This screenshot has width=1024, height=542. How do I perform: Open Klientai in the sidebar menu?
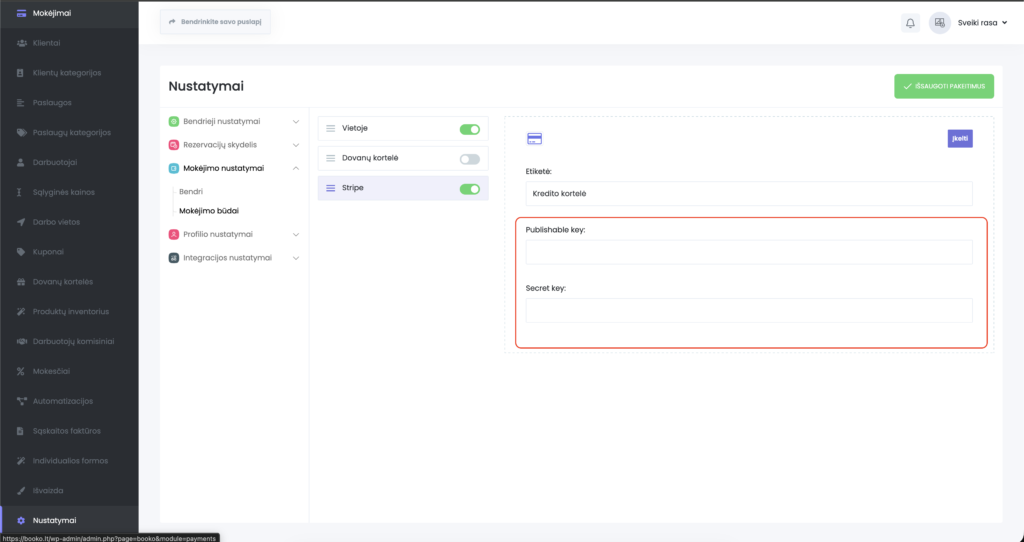pos(47,43)
